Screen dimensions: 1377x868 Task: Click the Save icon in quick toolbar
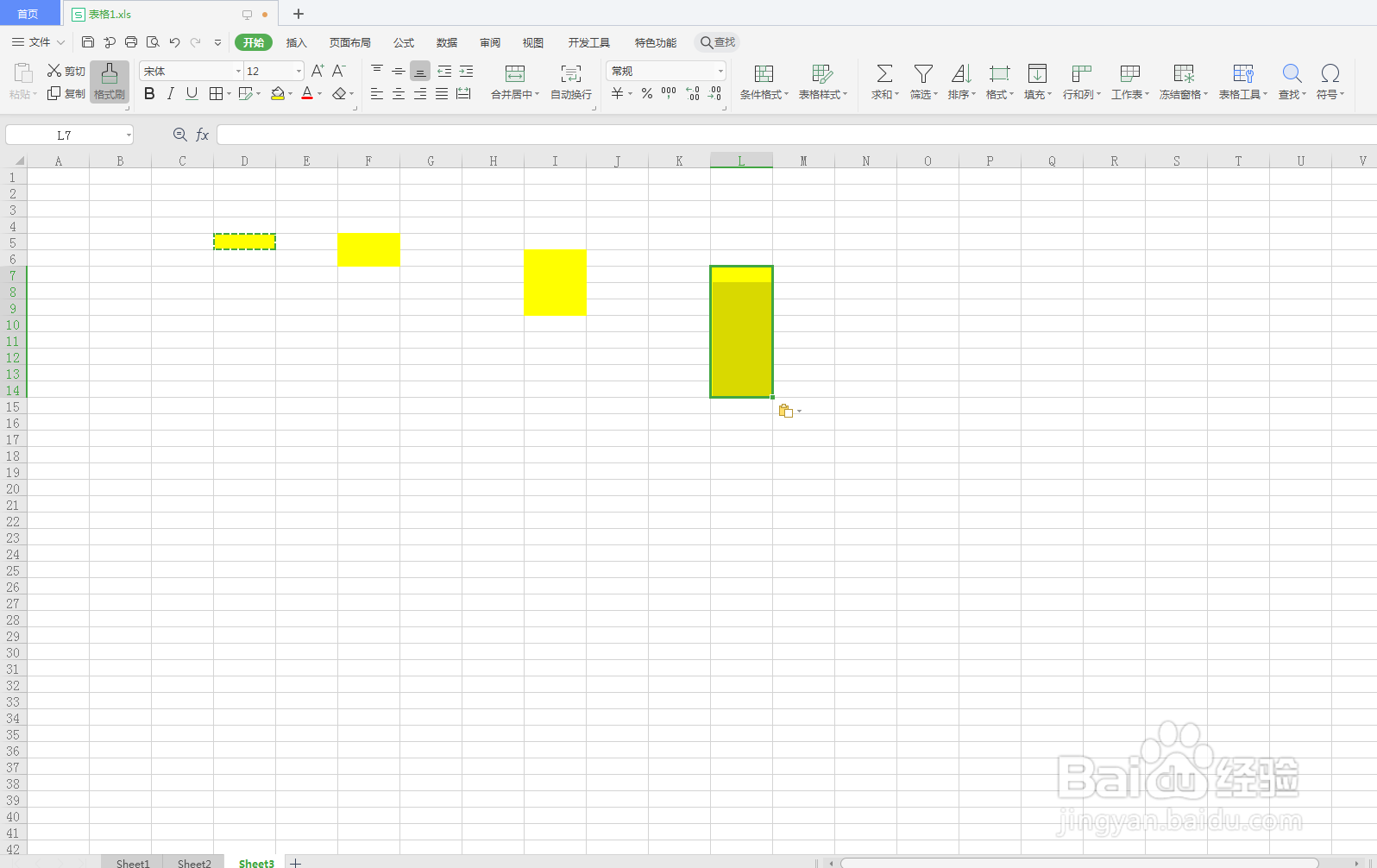88,41
